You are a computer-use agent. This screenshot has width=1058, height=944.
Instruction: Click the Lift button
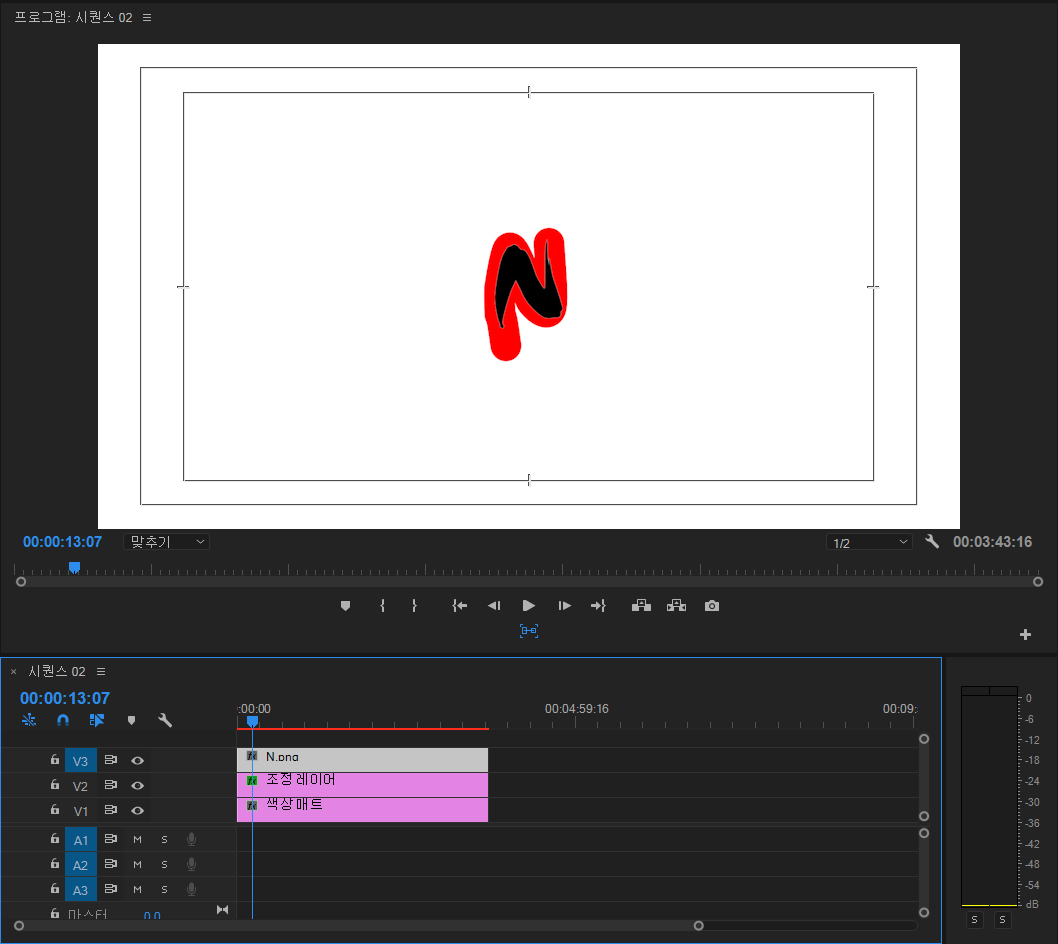tap(641, 606)
